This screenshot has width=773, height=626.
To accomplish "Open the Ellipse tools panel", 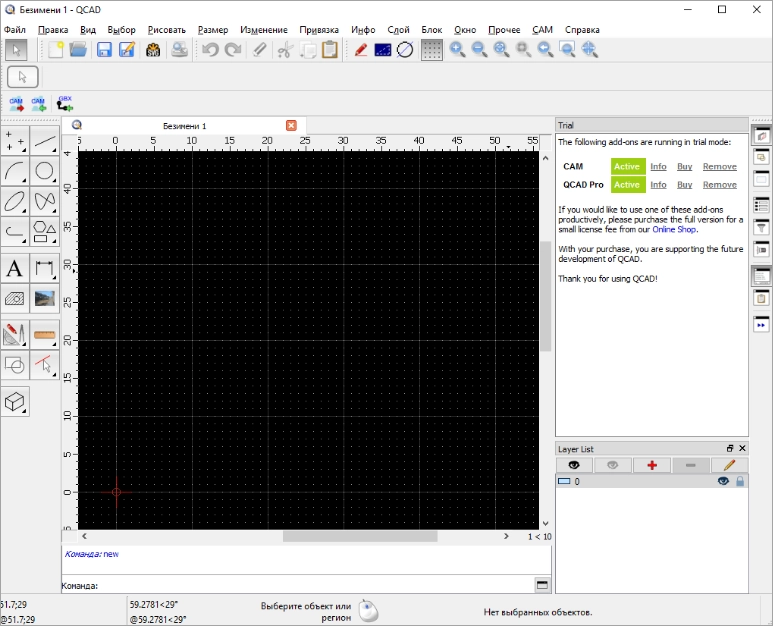I will (15, 201).
